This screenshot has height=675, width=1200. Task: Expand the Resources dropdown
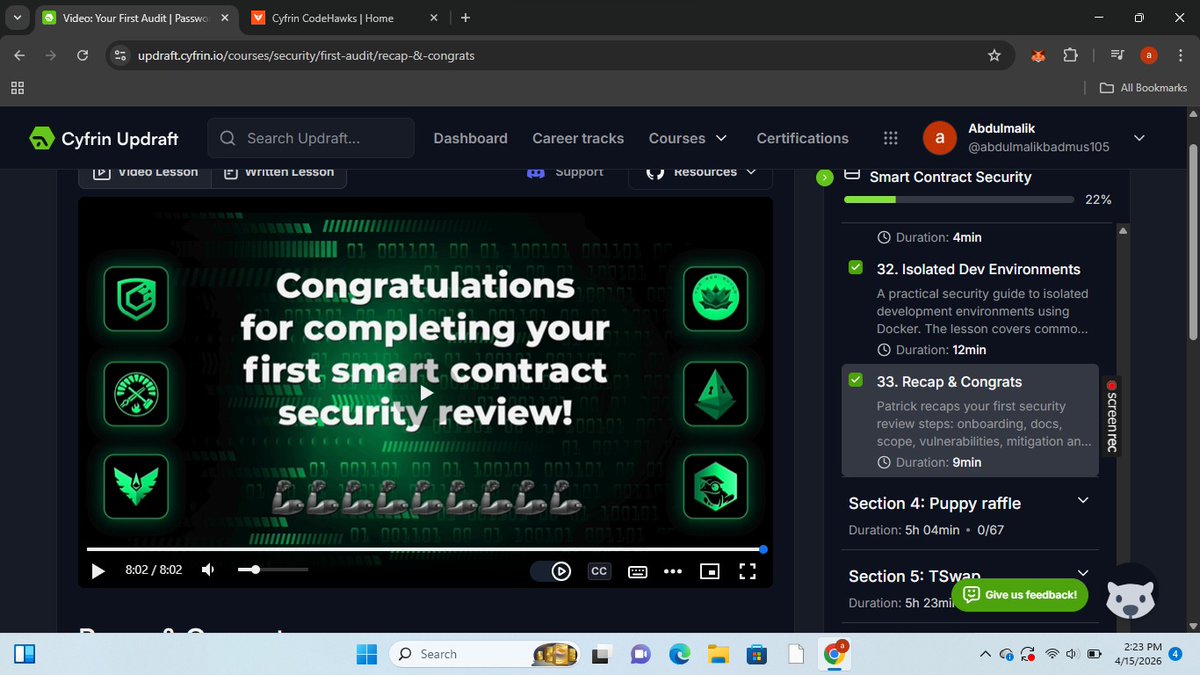click(x=700, y=172)
